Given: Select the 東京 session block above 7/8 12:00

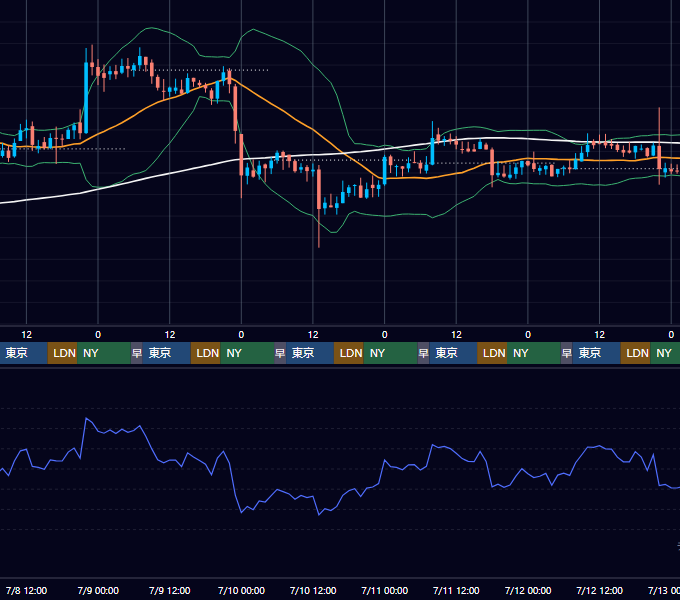Looking at the screenshot, I should [23, 353].
